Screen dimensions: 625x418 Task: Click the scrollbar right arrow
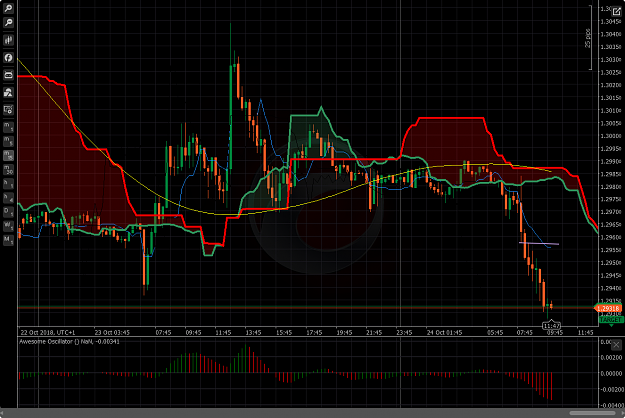click(x=623, y=413)
